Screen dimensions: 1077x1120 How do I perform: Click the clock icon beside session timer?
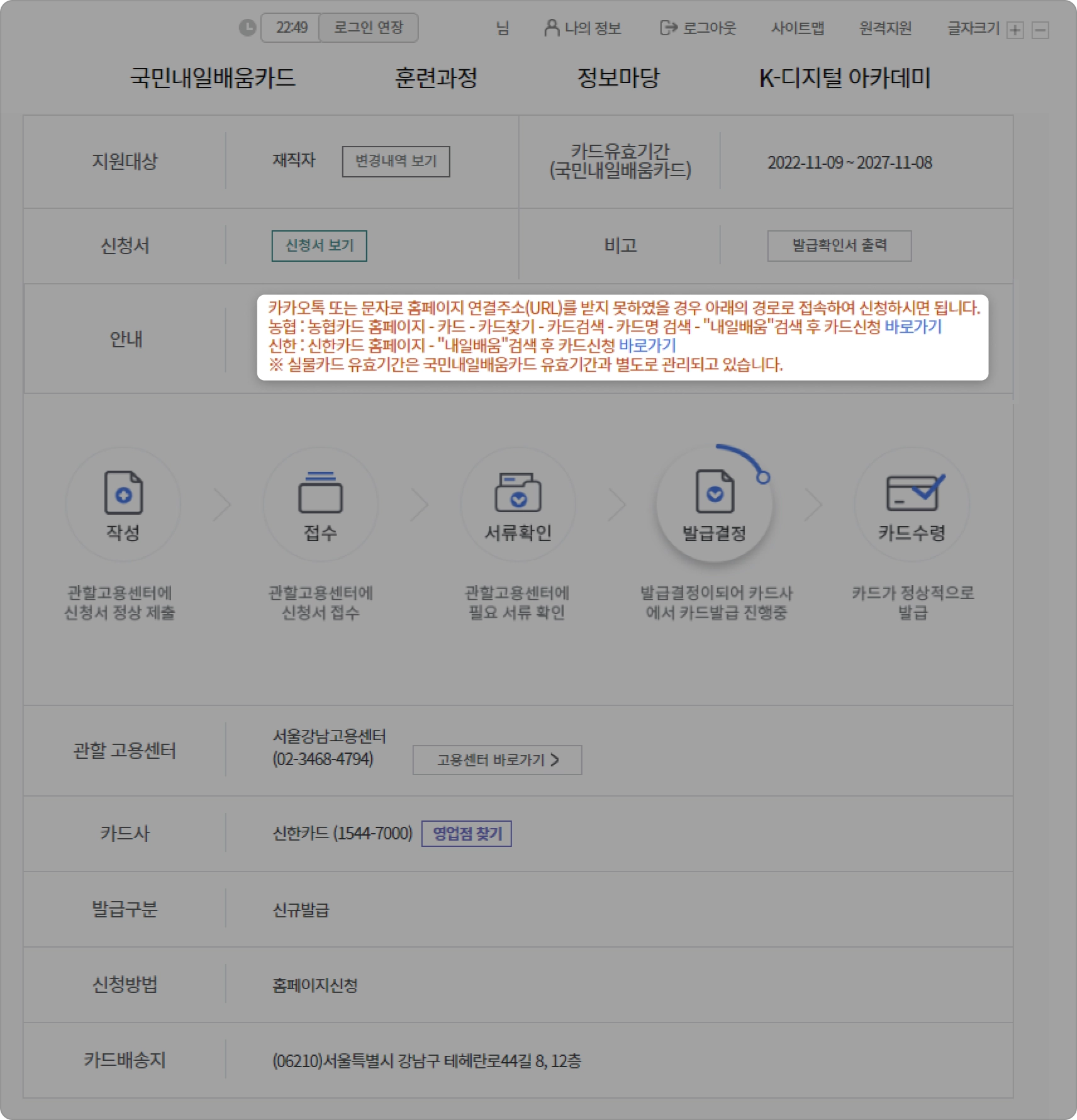(x=247, y=28)
